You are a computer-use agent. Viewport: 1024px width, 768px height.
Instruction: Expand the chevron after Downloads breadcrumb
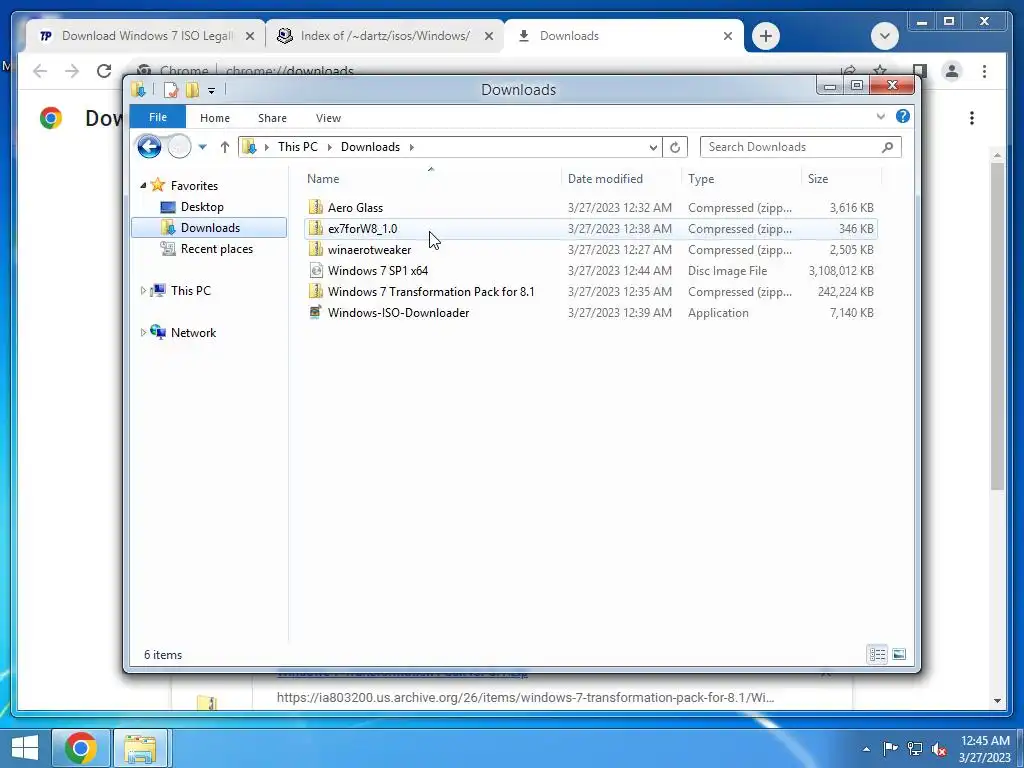(411, 147)
